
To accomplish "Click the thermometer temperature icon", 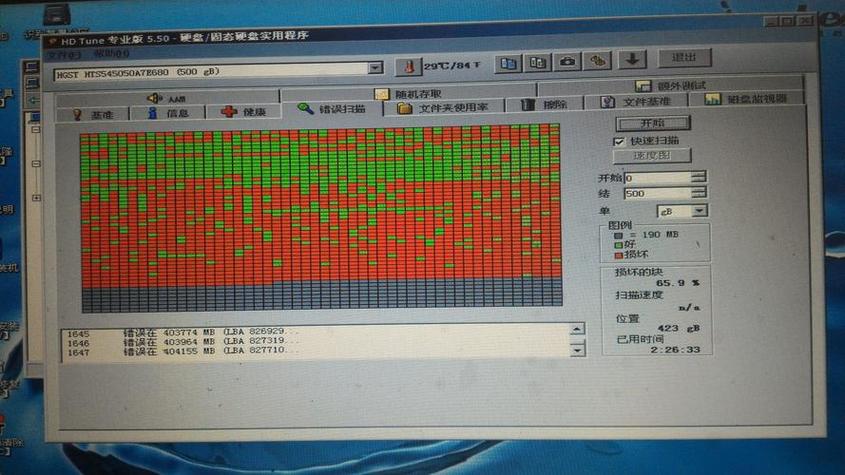I will [408, 67].
